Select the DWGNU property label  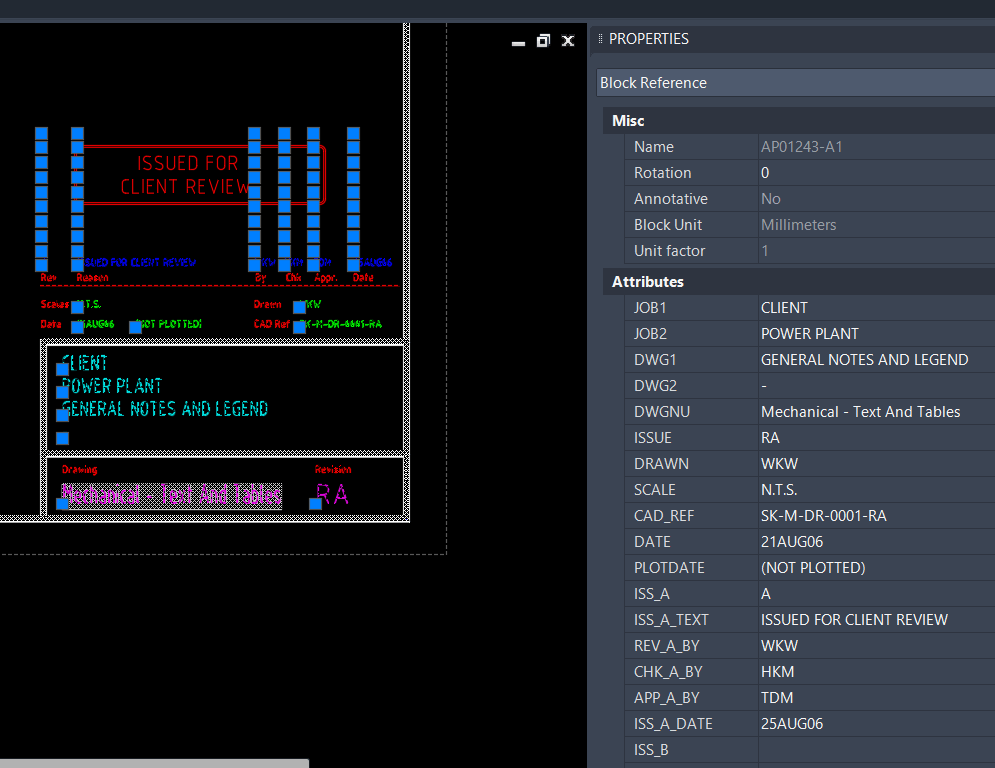tap(661, 412)
